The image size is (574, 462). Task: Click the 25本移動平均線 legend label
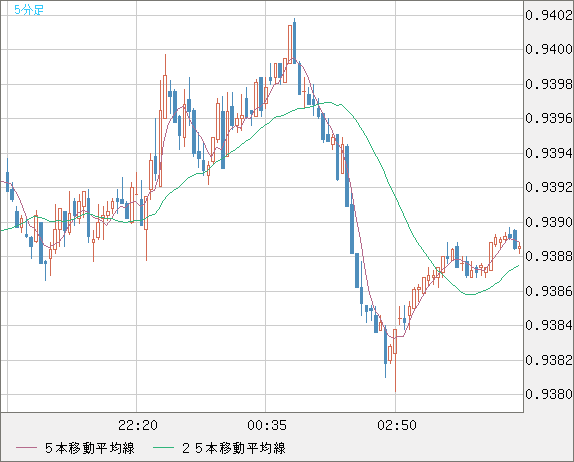234,448
